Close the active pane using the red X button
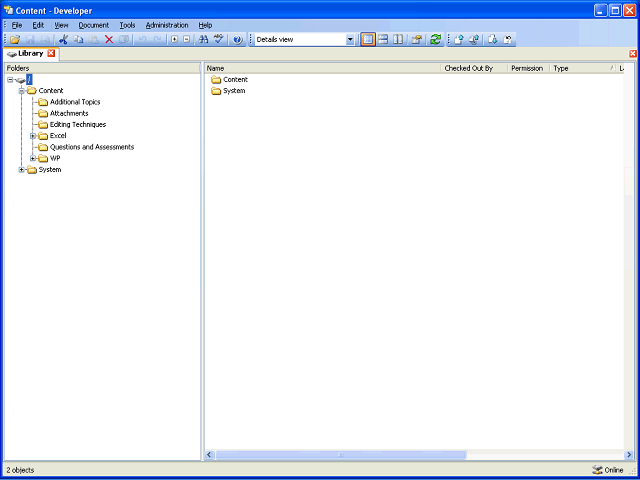640x480 pixels. 633,53
